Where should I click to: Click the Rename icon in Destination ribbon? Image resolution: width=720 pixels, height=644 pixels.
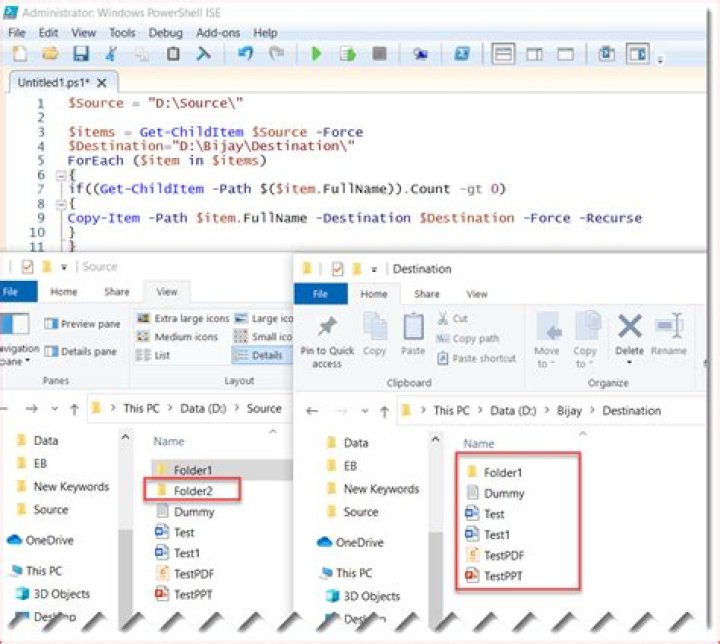click(x=669, y=334)
